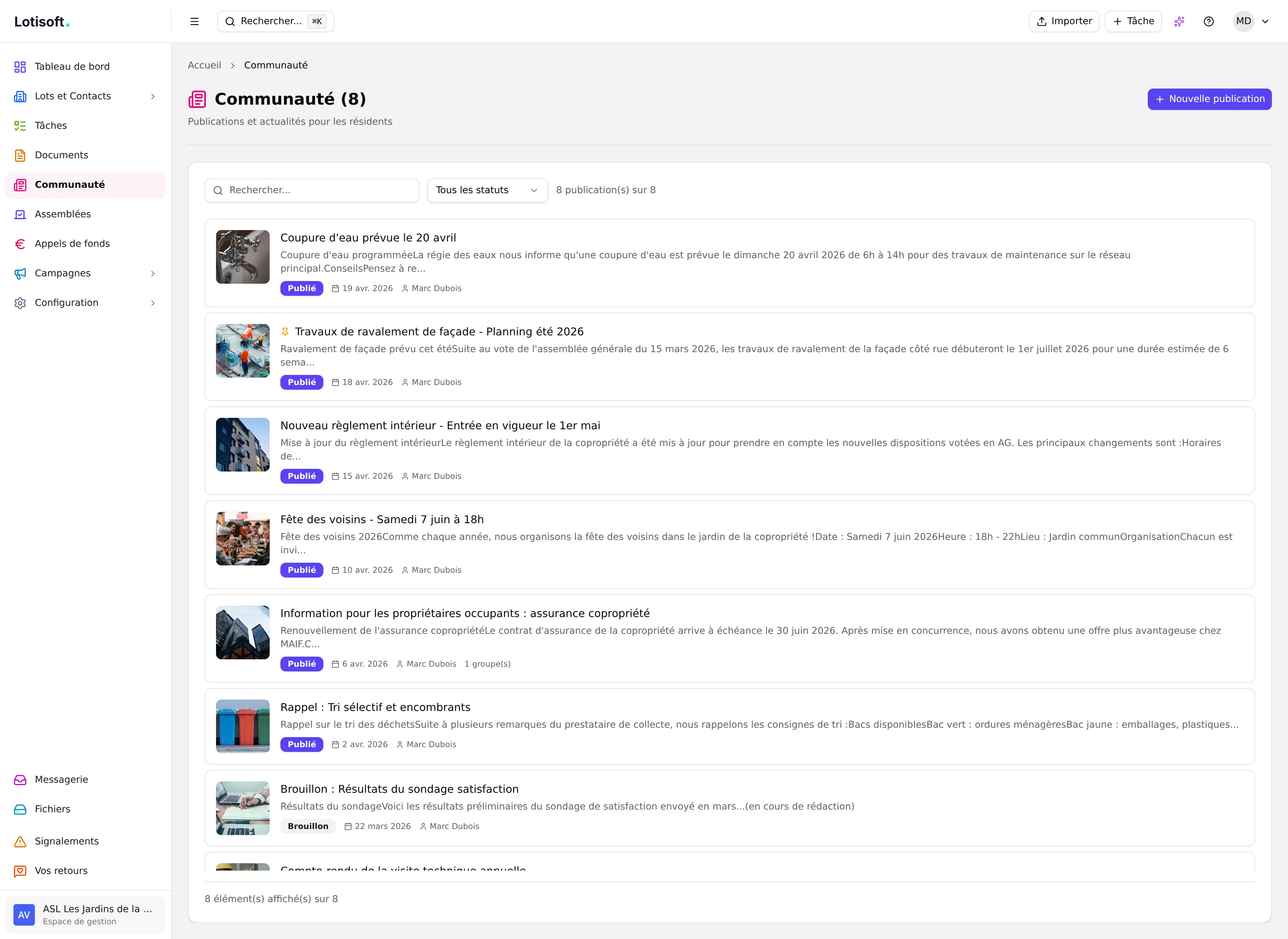The height and width of the screenshot is (939, 1288).
Task: Click the construction thumbnail of Travaux de ravalement
Action: click(x=243, y=351)
